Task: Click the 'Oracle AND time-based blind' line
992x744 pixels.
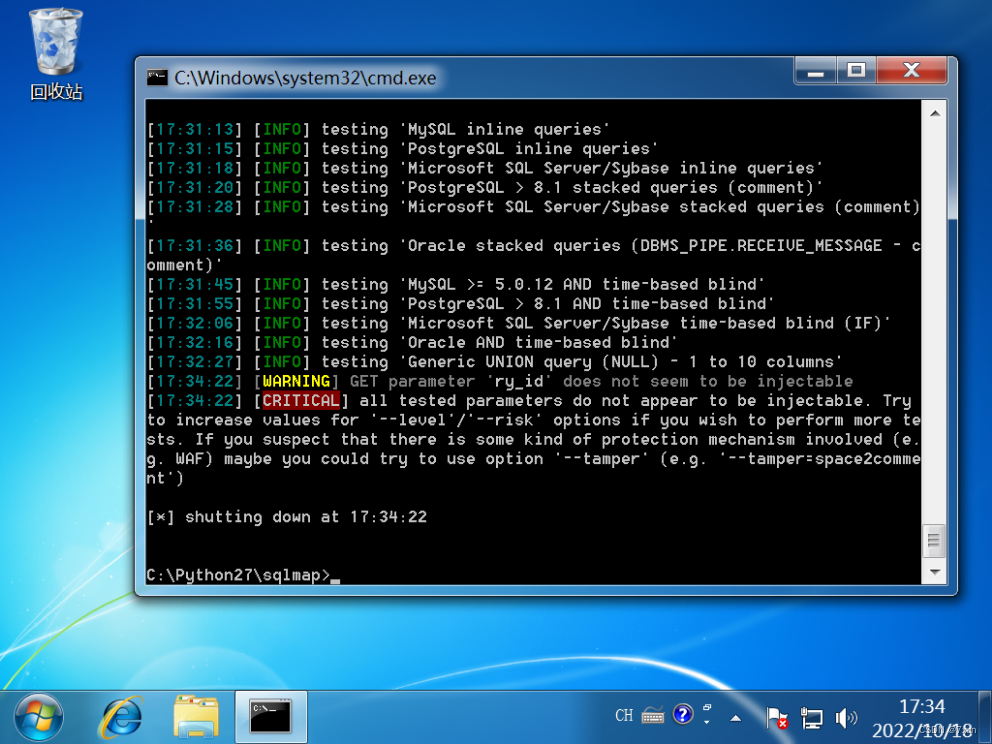Action: point(412,342)
